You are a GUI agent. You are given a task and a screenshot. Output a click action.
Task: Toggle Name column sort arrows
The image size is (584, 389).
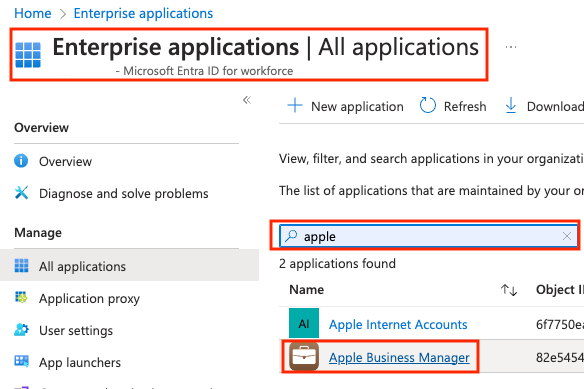509,290
